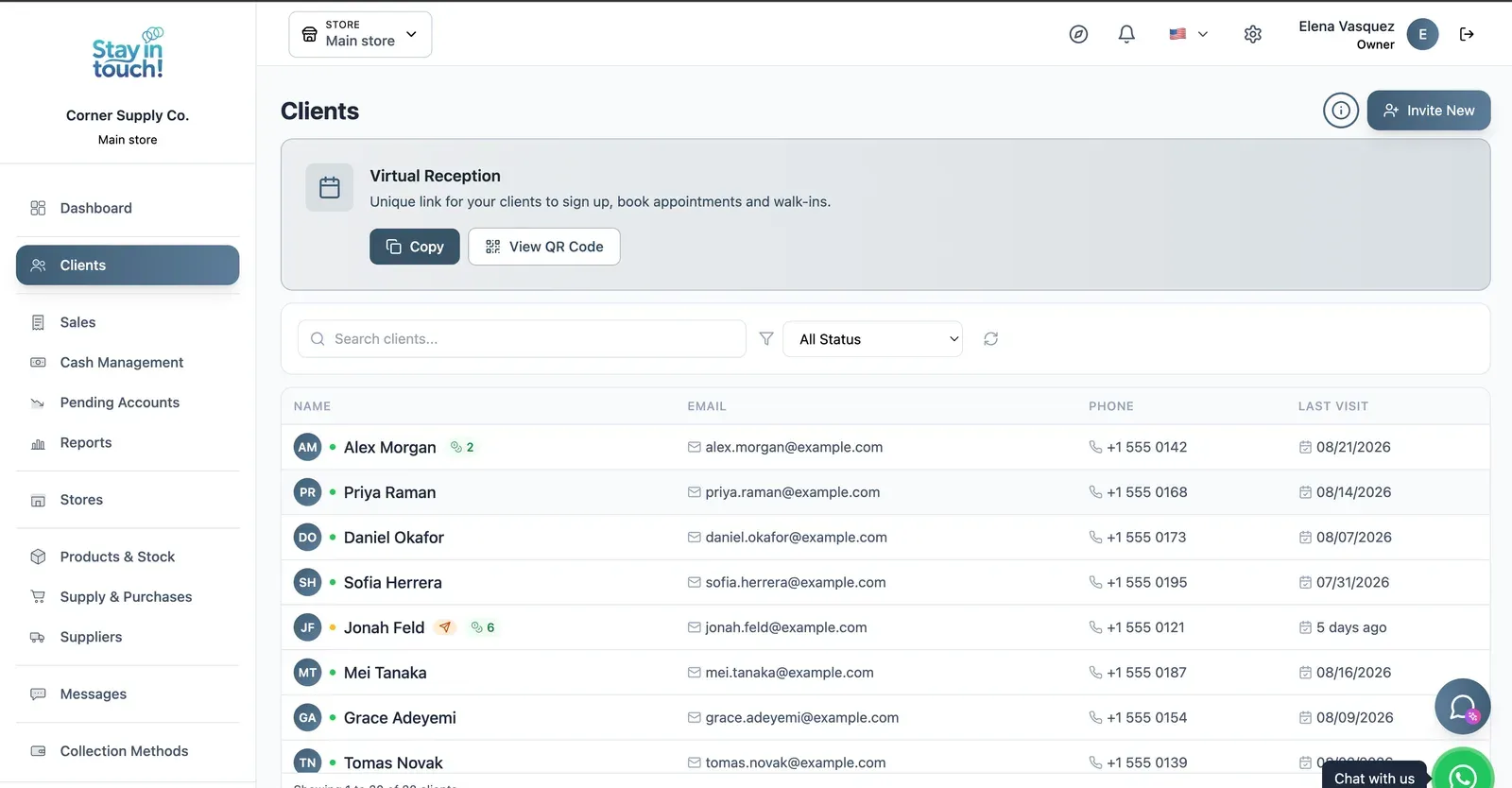Image resolution: width=1512 pixels, height=788 pixels.
Task: Click the Virtual Reception calendar icon
Action: click(330, 187)
